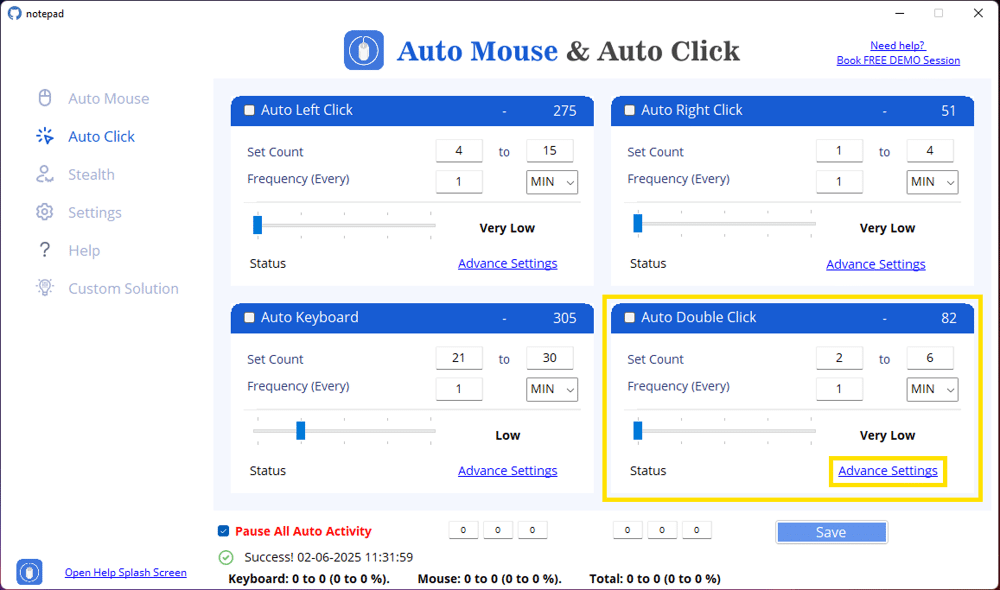Enable the Auto Keyboard checkbox

pyautogui.click(x=250, y=317)
